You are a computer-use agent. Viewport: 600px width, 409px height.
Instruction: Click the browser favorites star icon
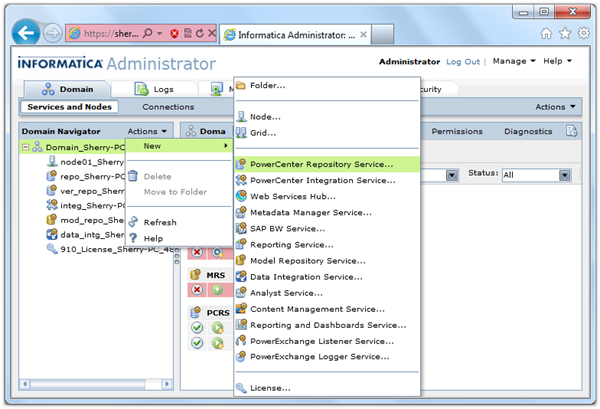[x=565, y=34]
